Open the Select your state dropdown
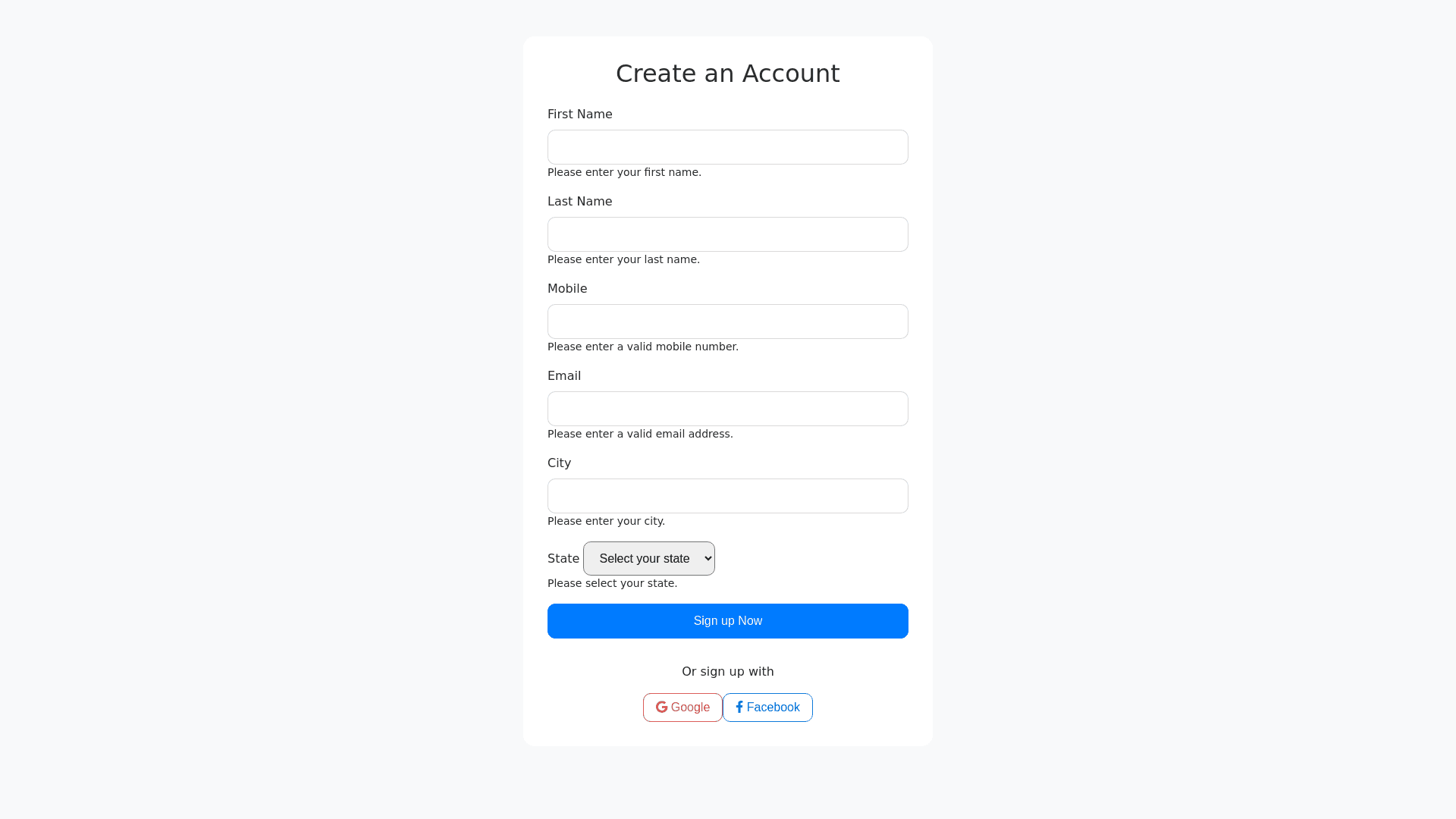The image size is (1456, 819). pyautogui.click(x=649, y=559)
